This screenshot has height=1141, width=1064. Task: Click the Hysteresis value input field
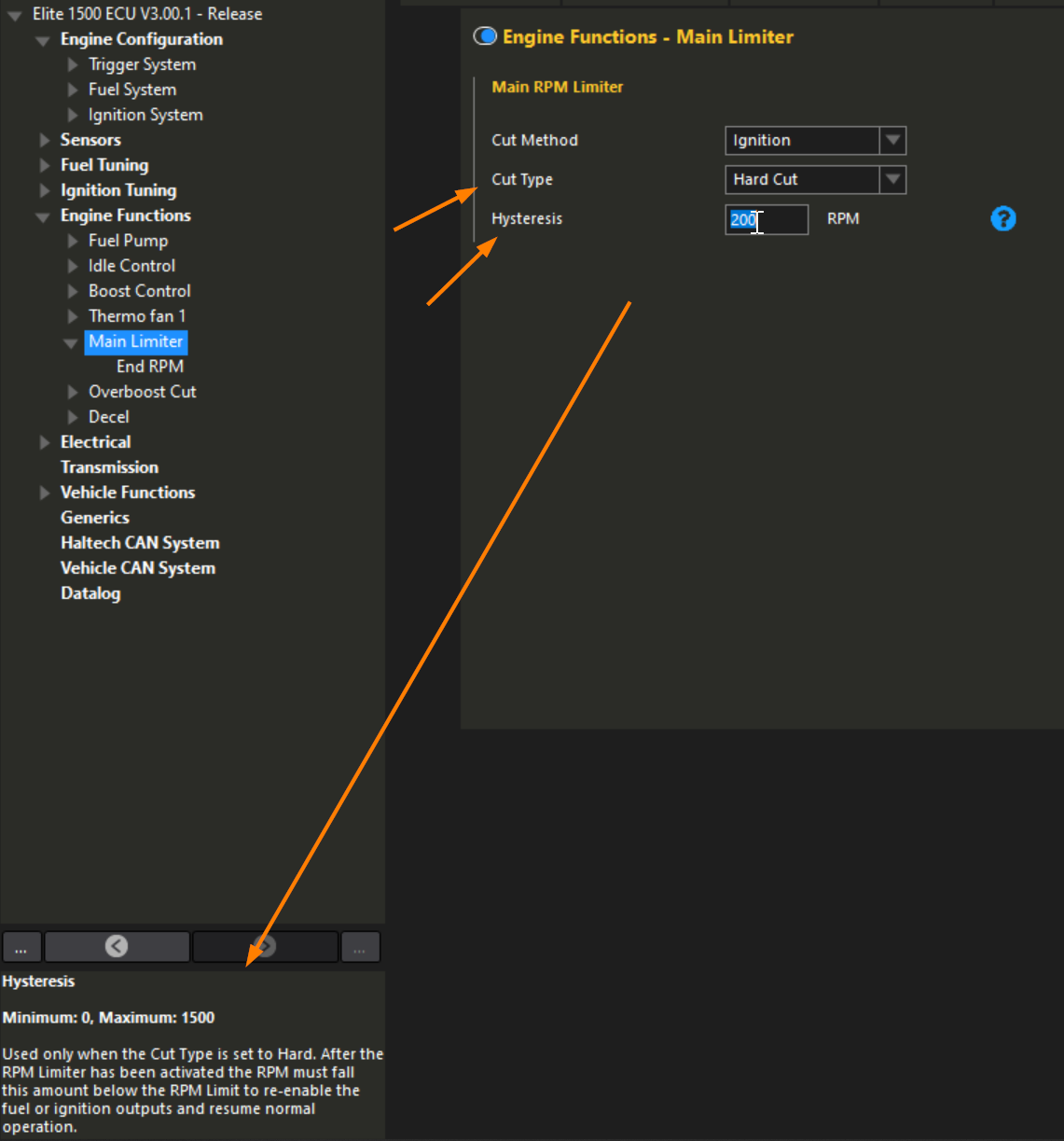point(767,219)
